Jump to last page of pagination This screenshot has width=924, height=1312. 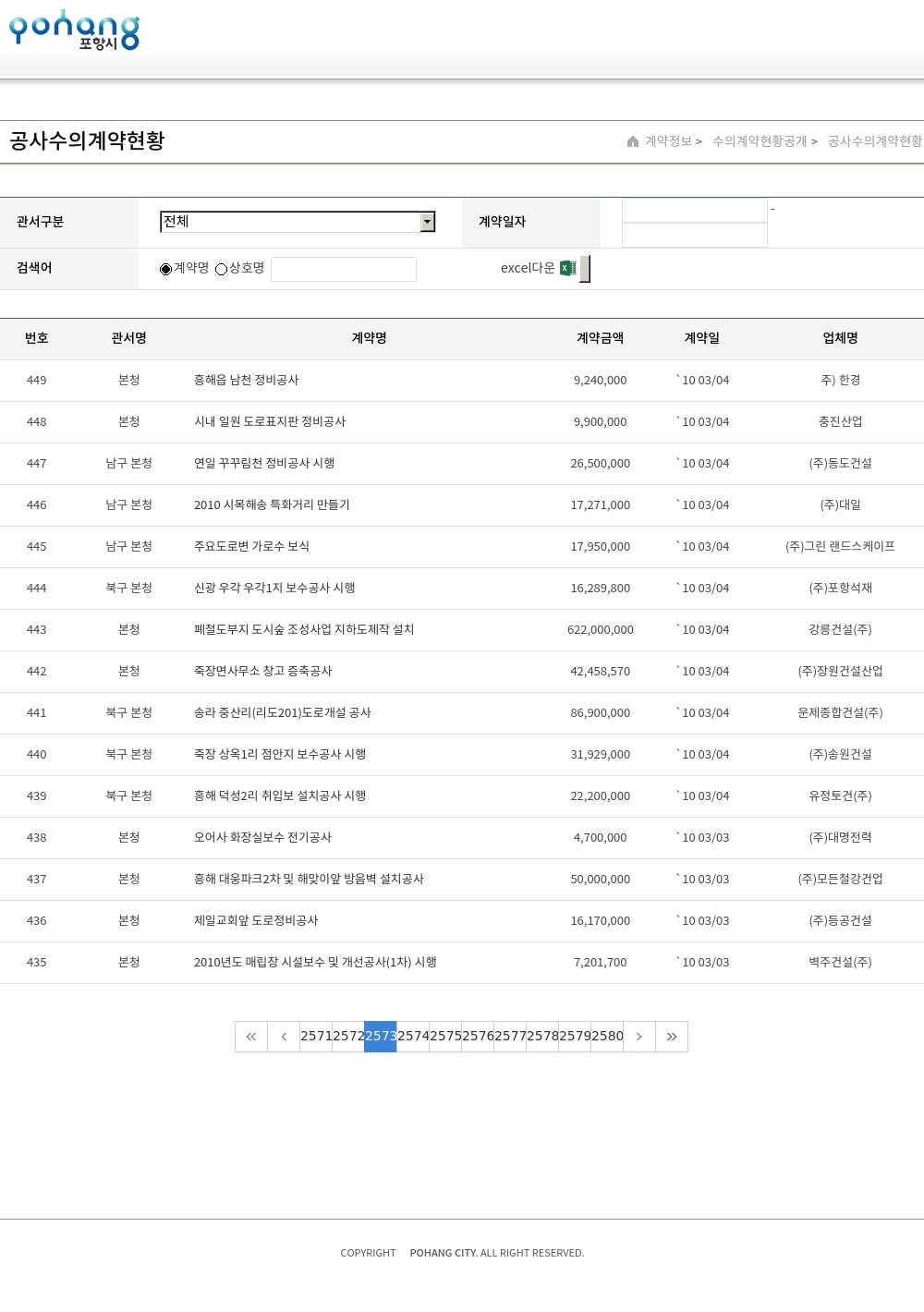672,1037
